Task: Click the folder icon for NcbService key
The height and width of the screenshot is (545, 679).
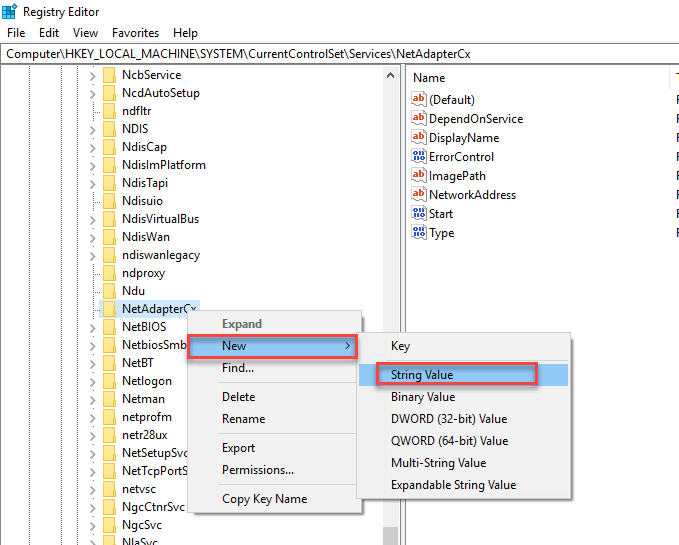Action: (x=109, y=75)
